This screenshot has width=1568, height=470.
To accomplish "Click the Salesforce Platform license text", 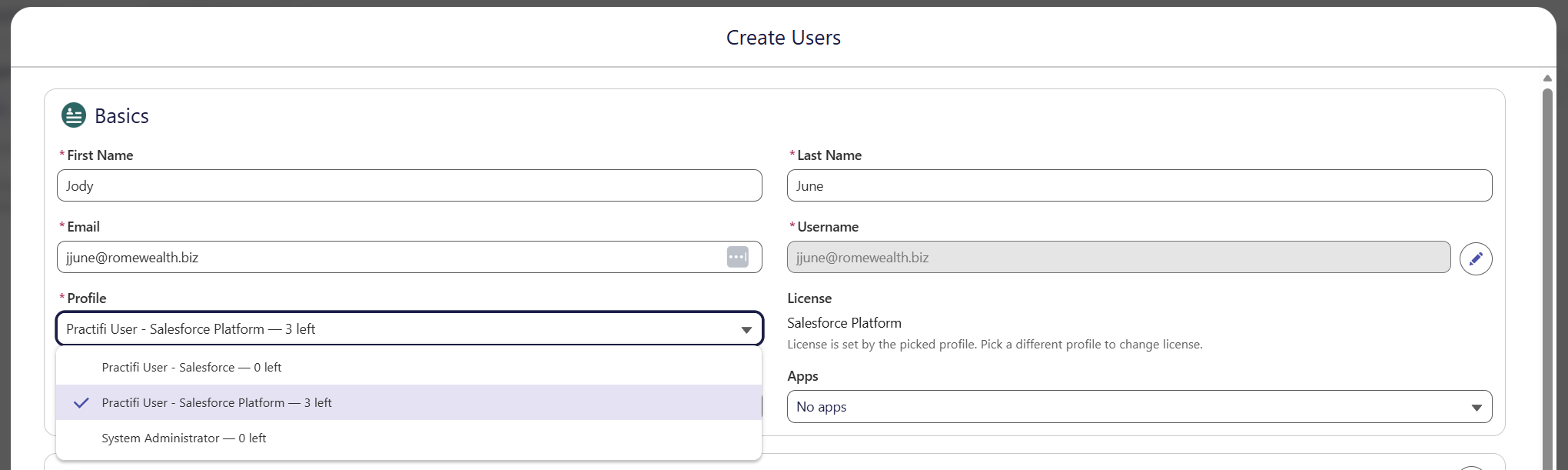I will click(x=844, y=323).
